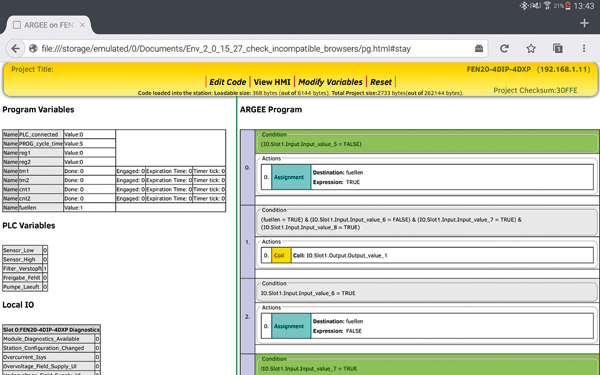Screen dimensions: 600x375
Task: Click the ARGEE Program heading
Action: [271, 109]
